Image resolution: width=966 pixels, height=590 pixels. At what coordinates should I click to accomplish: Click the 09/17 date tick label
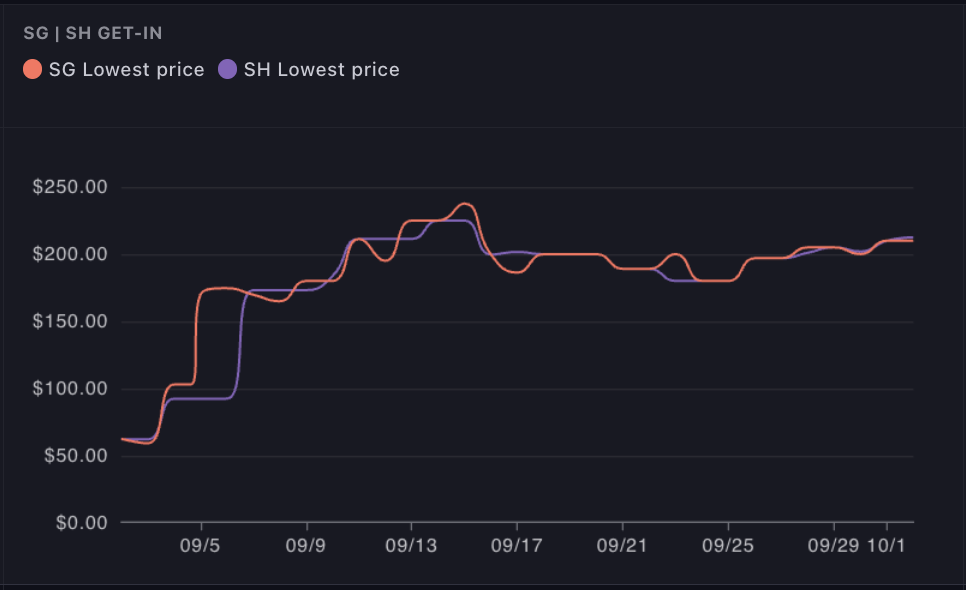click(517, 549)
